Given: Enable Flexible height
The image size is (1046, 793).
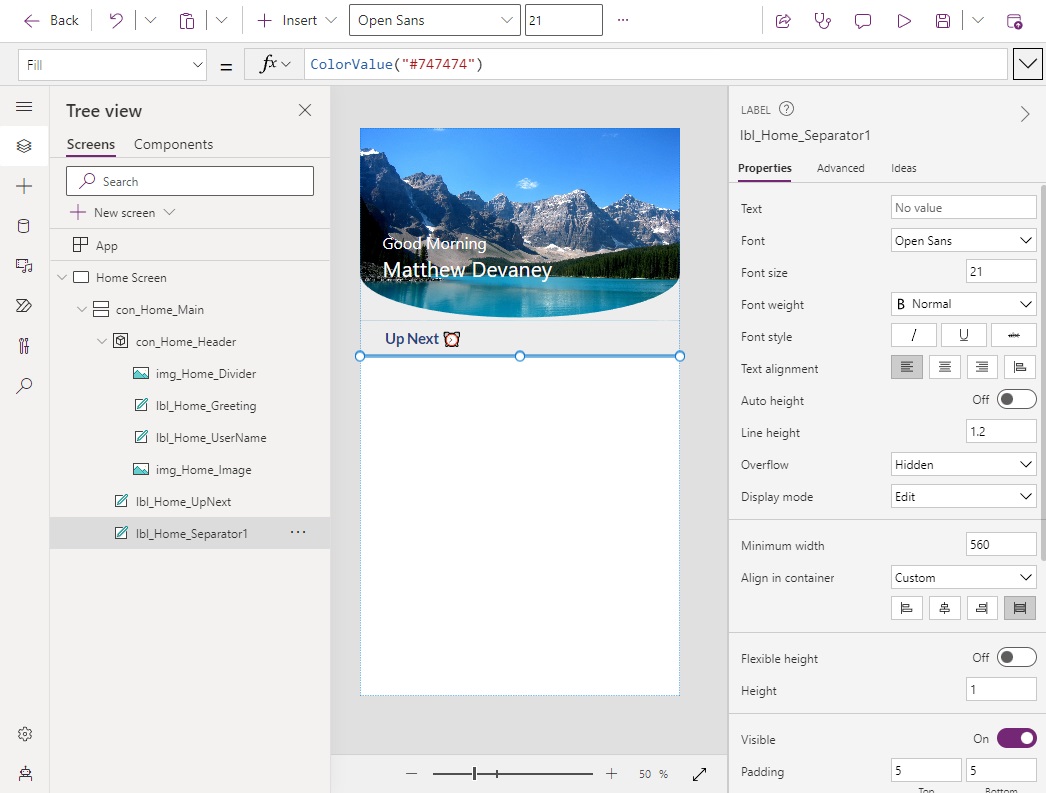Looking at the screenshot, I should 1016,657.
